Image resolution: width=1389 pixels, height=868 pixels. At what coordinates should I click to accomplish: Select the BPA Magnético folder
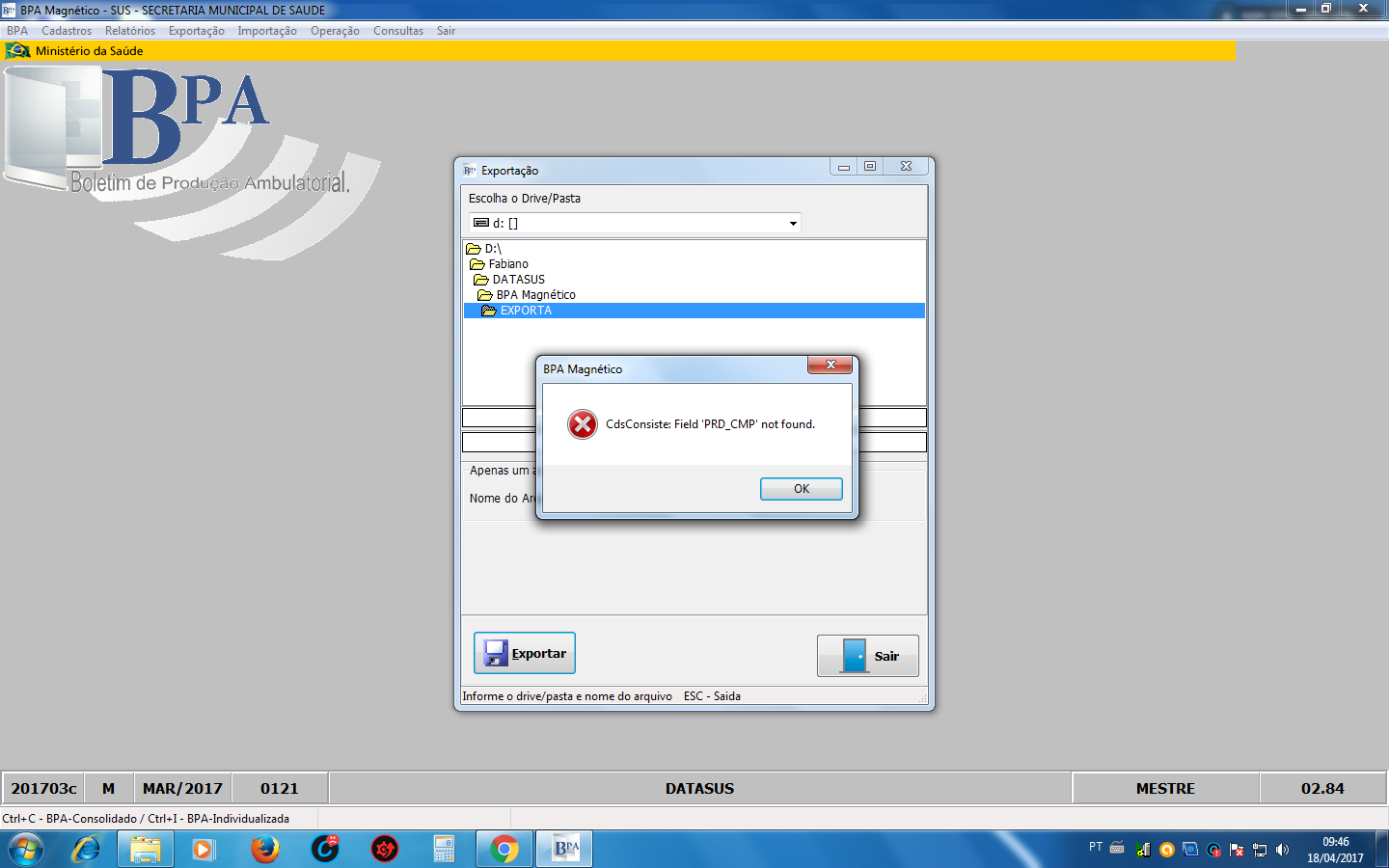535,295
